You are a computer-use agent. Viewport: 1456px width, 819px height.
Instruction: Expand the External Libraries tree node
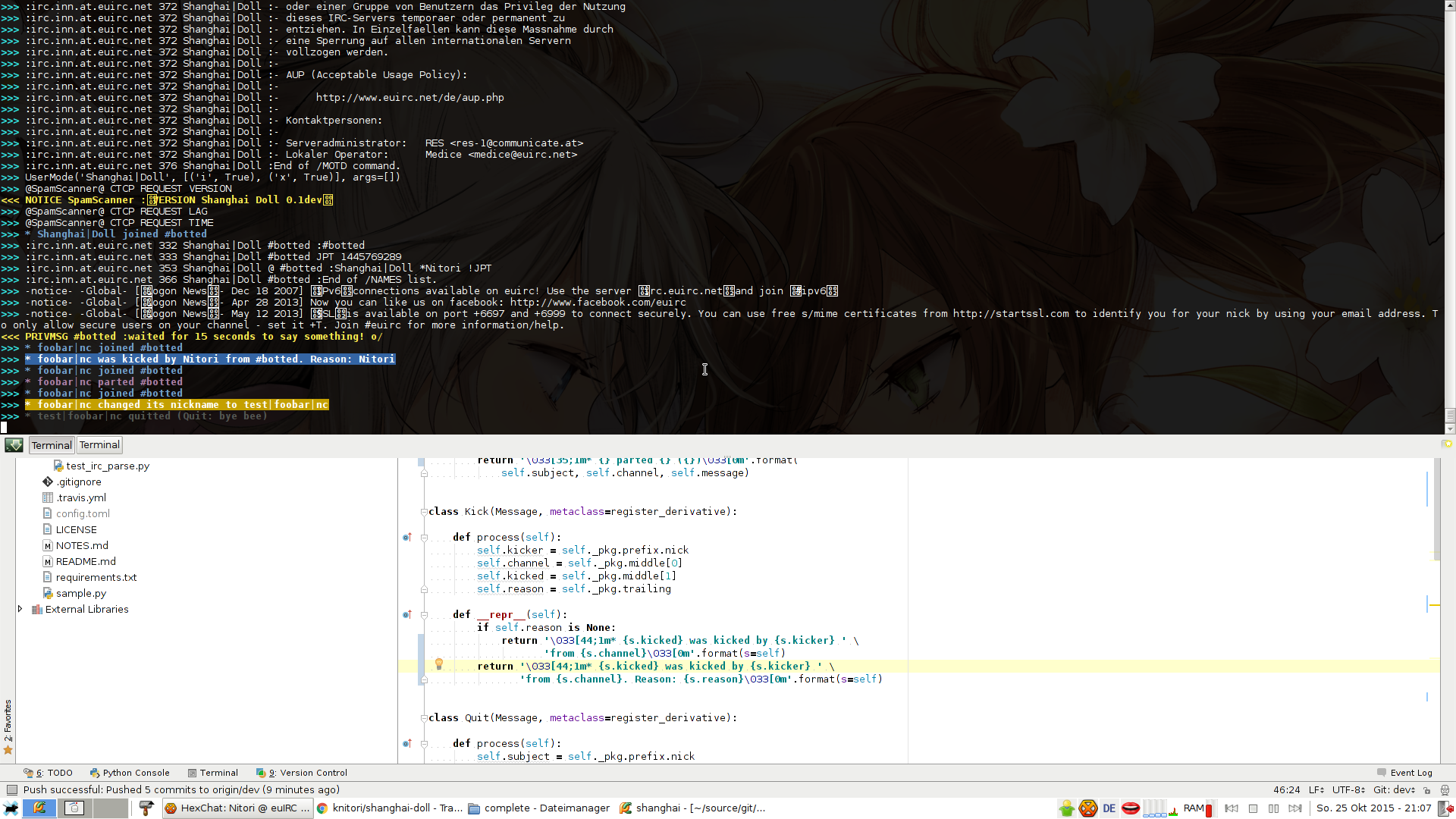tap(20, 609)
